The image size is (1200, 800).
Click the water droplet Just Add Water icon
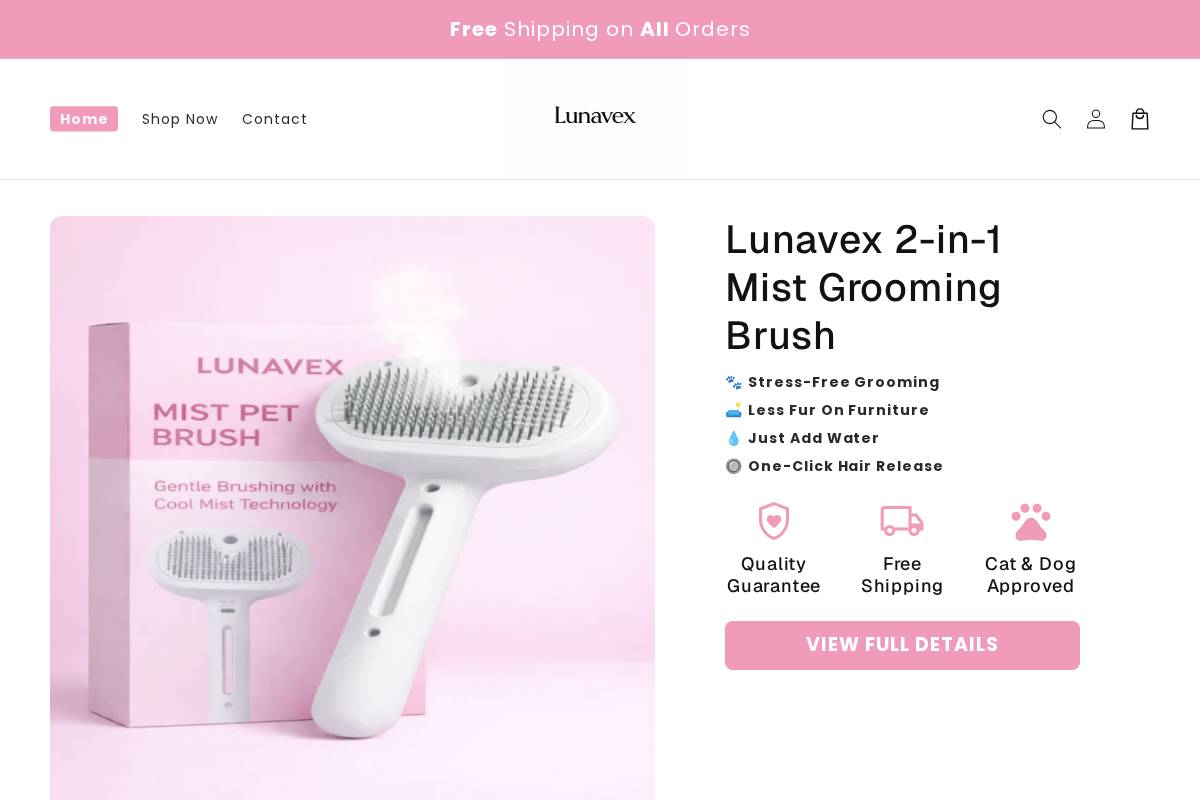click(734, 438)
